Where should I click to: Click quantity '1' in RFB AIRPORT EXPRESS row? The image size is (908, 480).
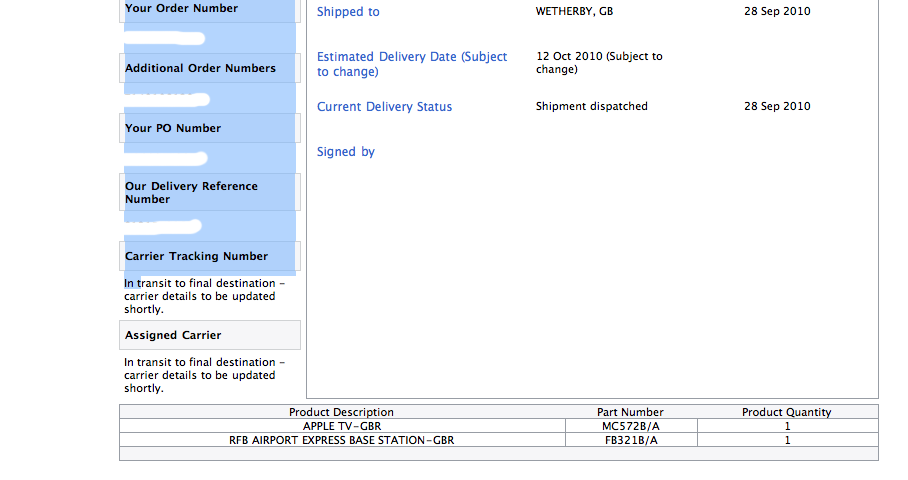(788, 440)
